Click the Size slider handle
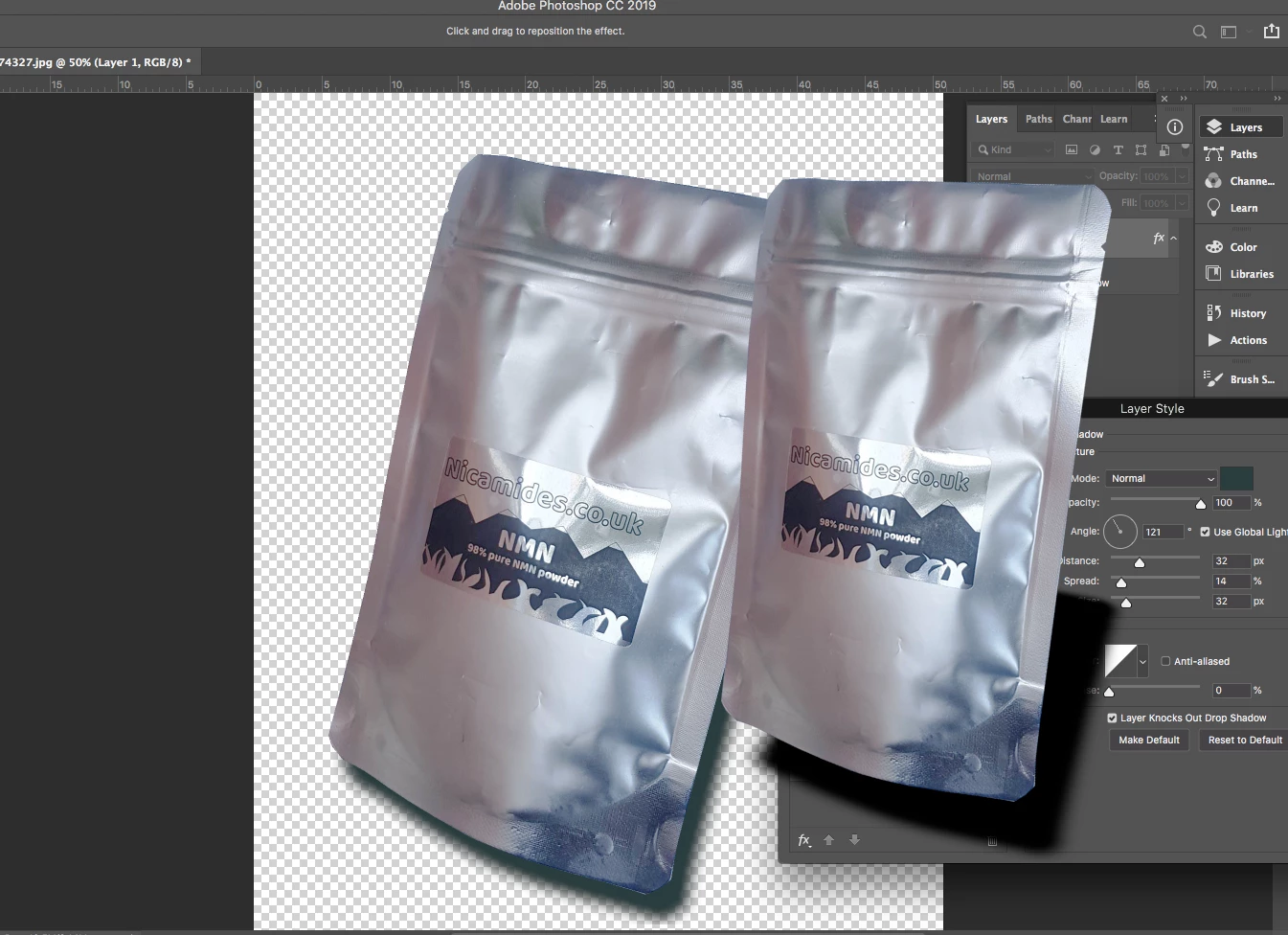Screen dimensions: 1288x935 pyautogui.click(x=1126, y=603)
